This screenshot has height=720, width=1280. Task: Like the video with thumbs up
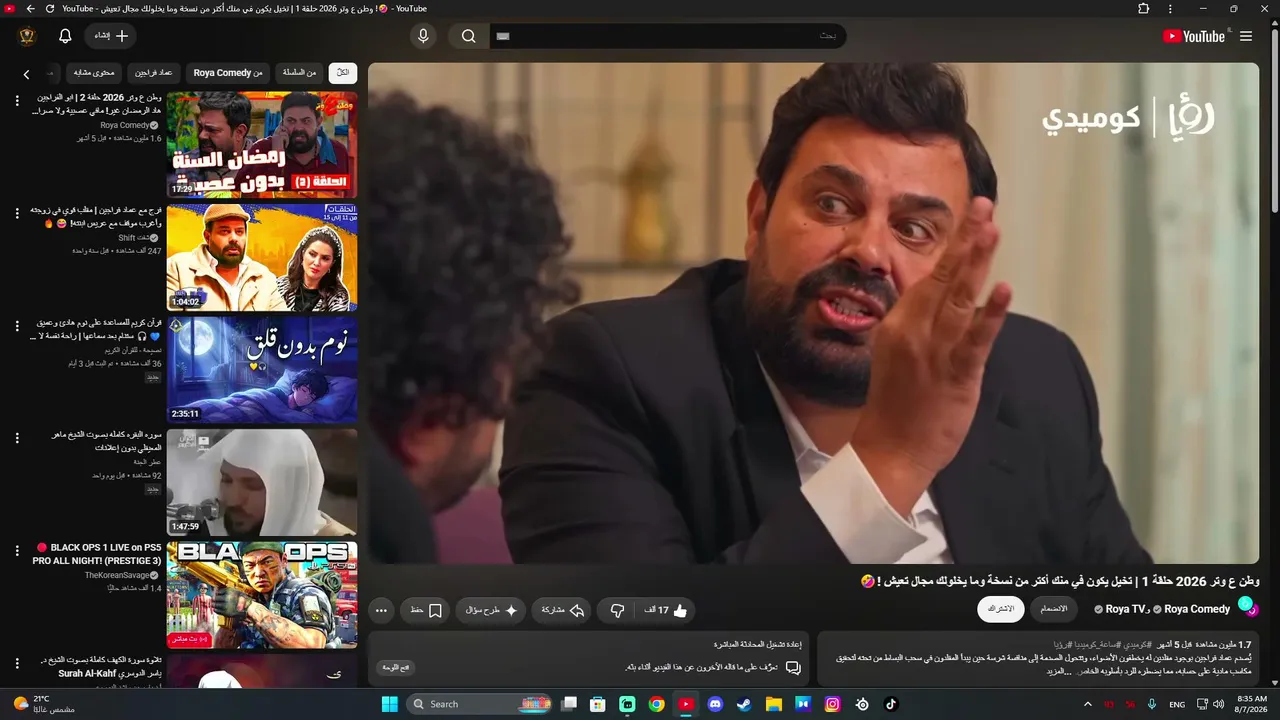pos(667,610)
